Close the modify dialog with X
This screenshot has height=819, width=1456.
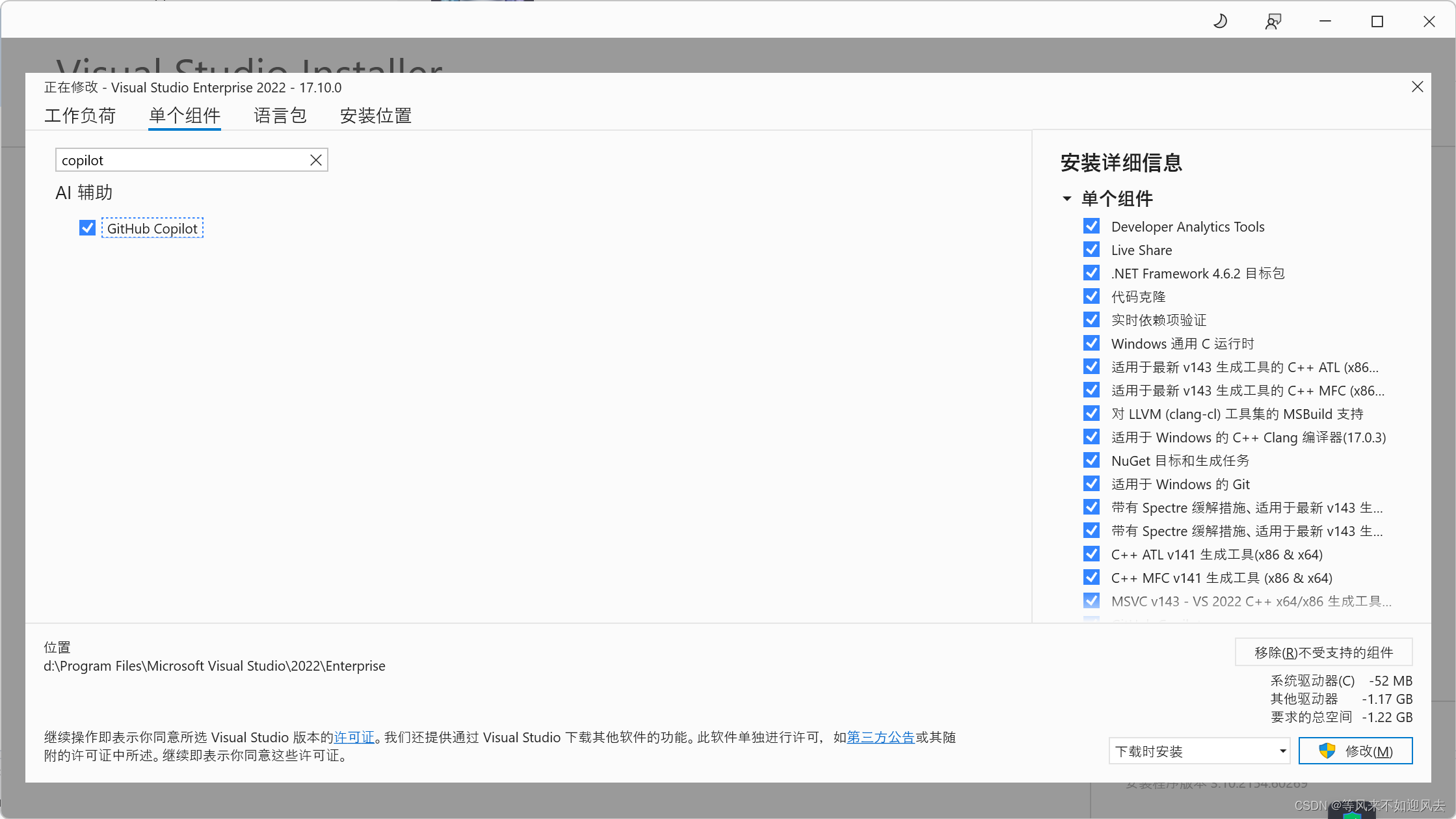point(1418,87)
